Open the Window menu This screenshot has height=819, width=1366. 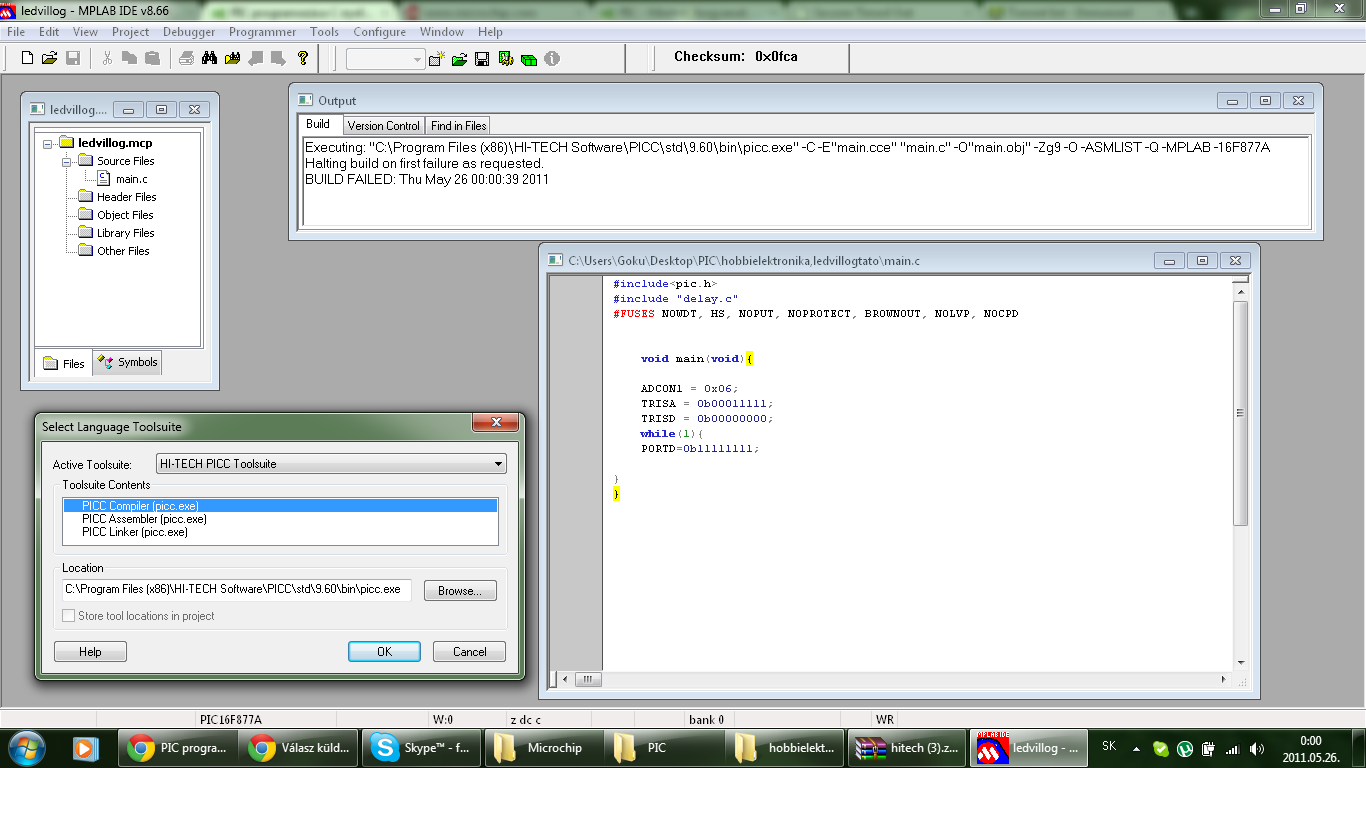point(441,32)
